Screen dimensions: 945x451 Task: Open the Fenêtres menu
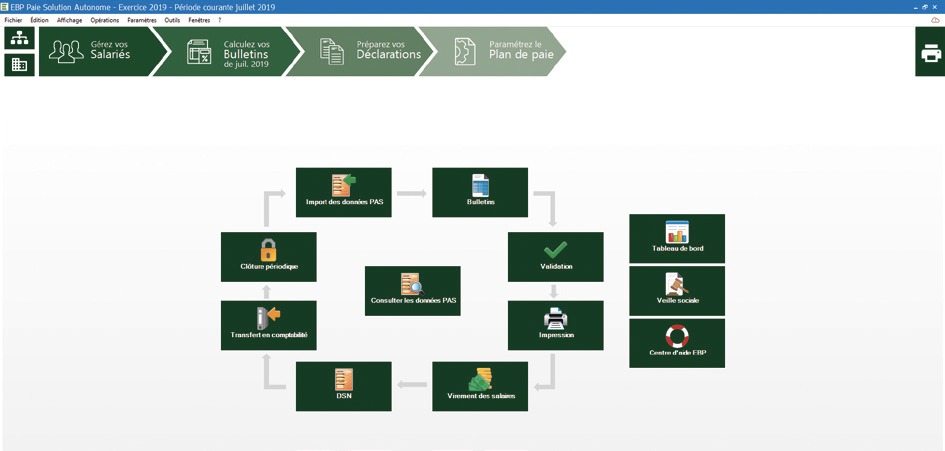199,20
